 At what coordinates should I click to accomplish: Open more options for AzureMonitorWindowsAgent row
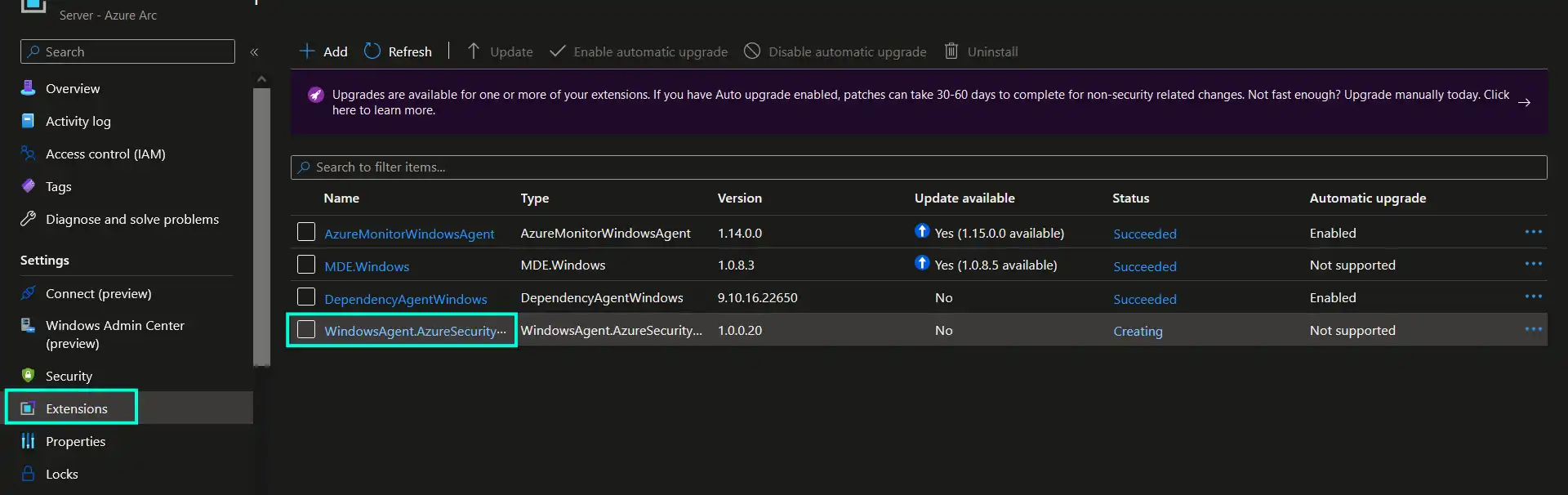point(1534,232)
